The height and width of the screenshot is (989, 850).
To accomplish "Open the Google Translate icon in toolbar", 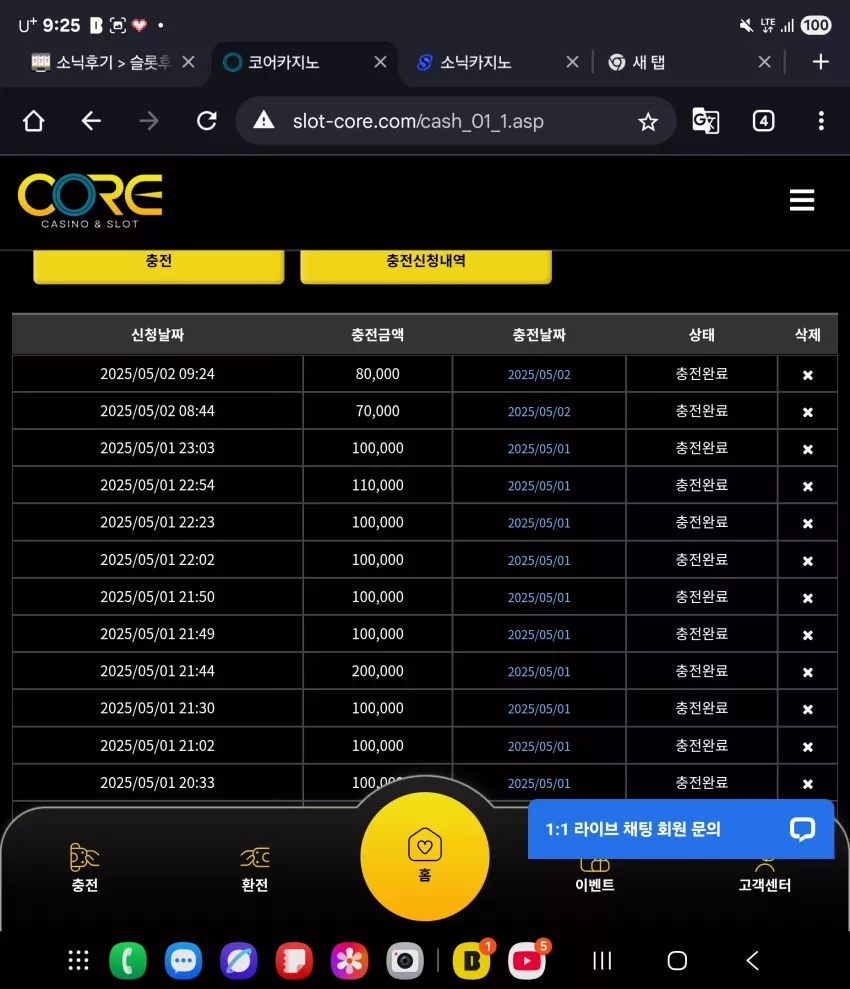I will [x=705, y=120].
